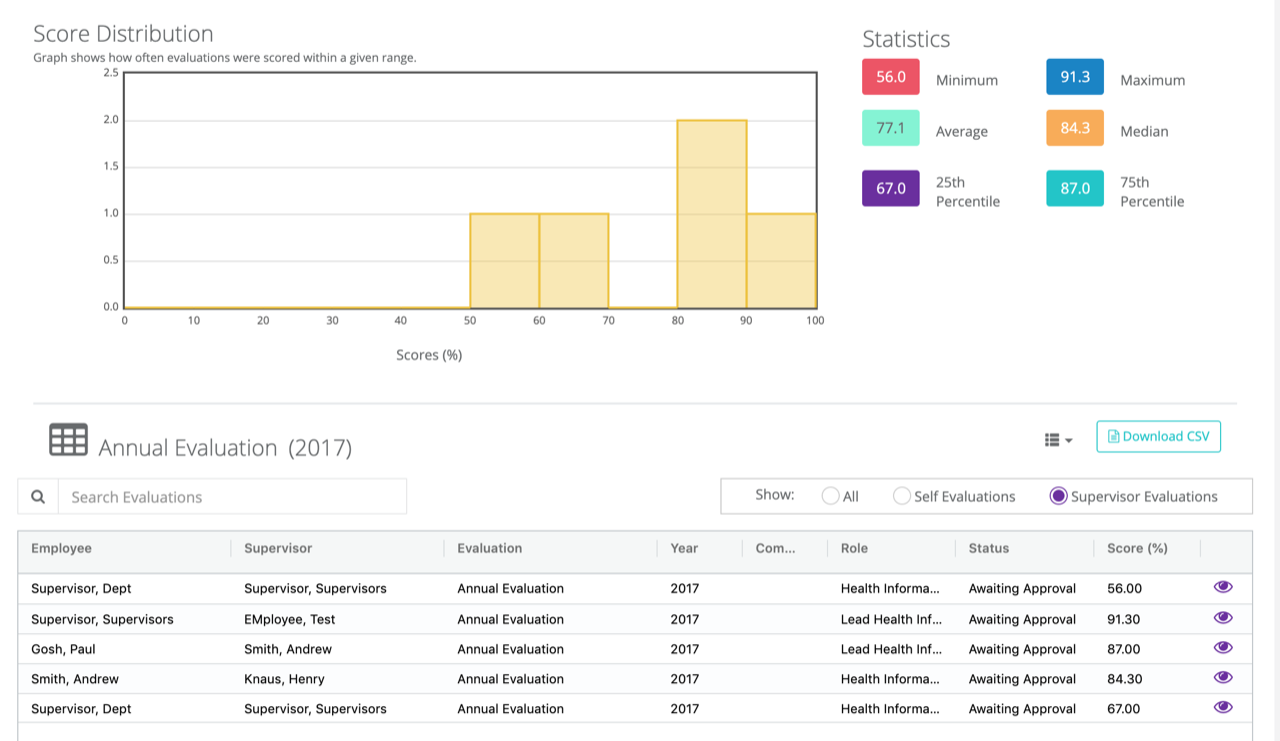
Task: Click the table grid icon beside Annual Evaluation
Action: pyautogui.click(x=68, y=440)
